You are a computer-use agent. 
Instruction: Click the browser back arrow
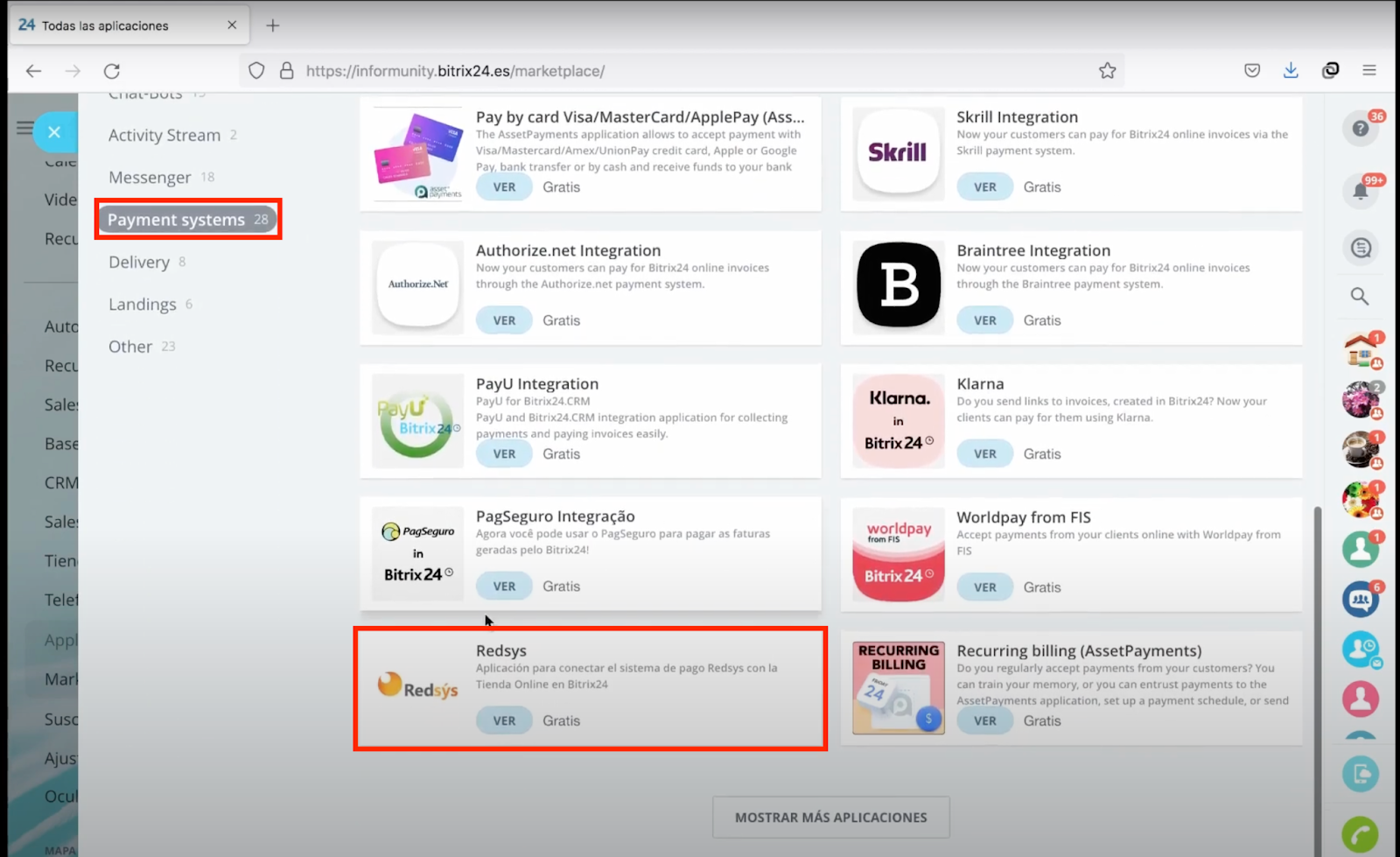34,71
